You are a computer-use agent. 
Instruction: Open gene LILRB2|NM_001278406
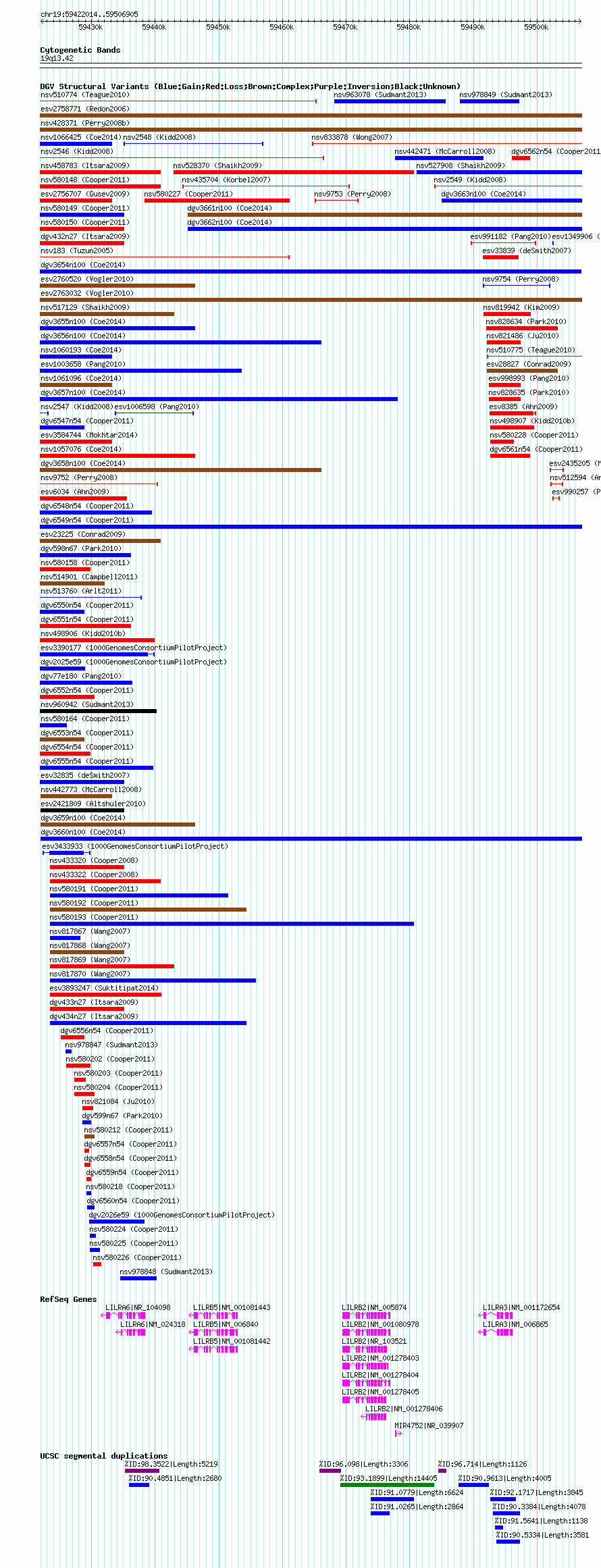point(404,1409)
